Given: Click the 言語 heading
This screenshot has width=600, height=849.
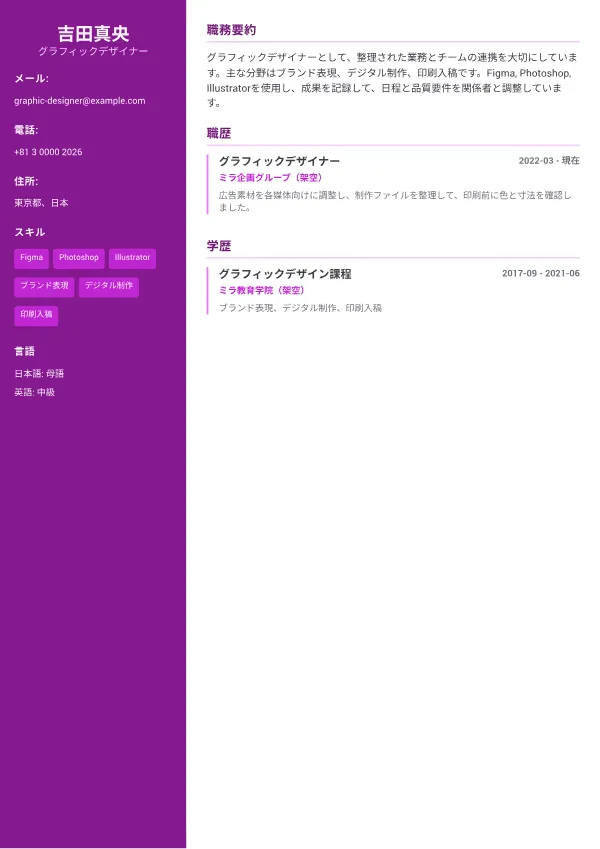Looking at the screenshot, I should click(24, 351).
